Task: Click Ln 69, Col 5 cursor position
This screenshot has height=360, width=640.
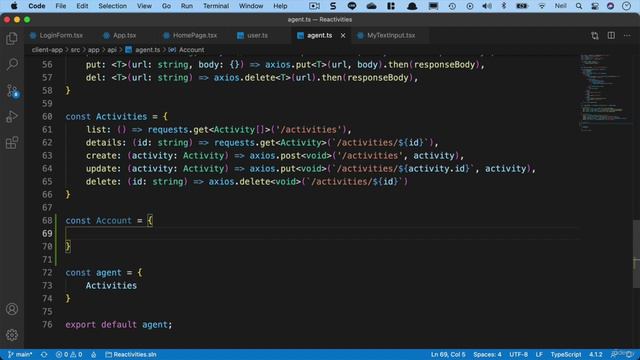Action: pyautogui.click(x=448, y=354)
